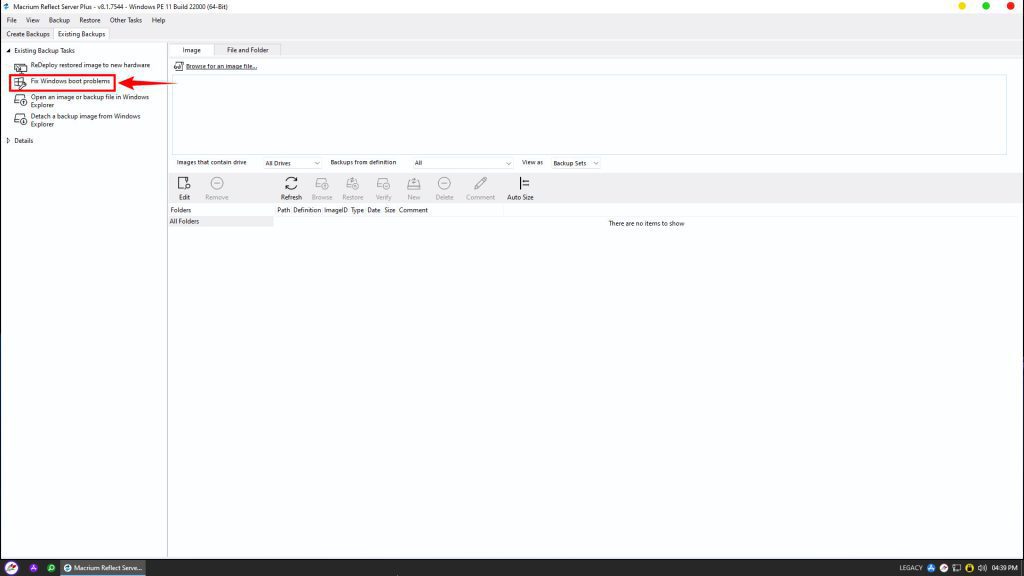Click the Definition column header
Image resolution: width=1024 pixels, height=576 pixels.
pos(307,210)
